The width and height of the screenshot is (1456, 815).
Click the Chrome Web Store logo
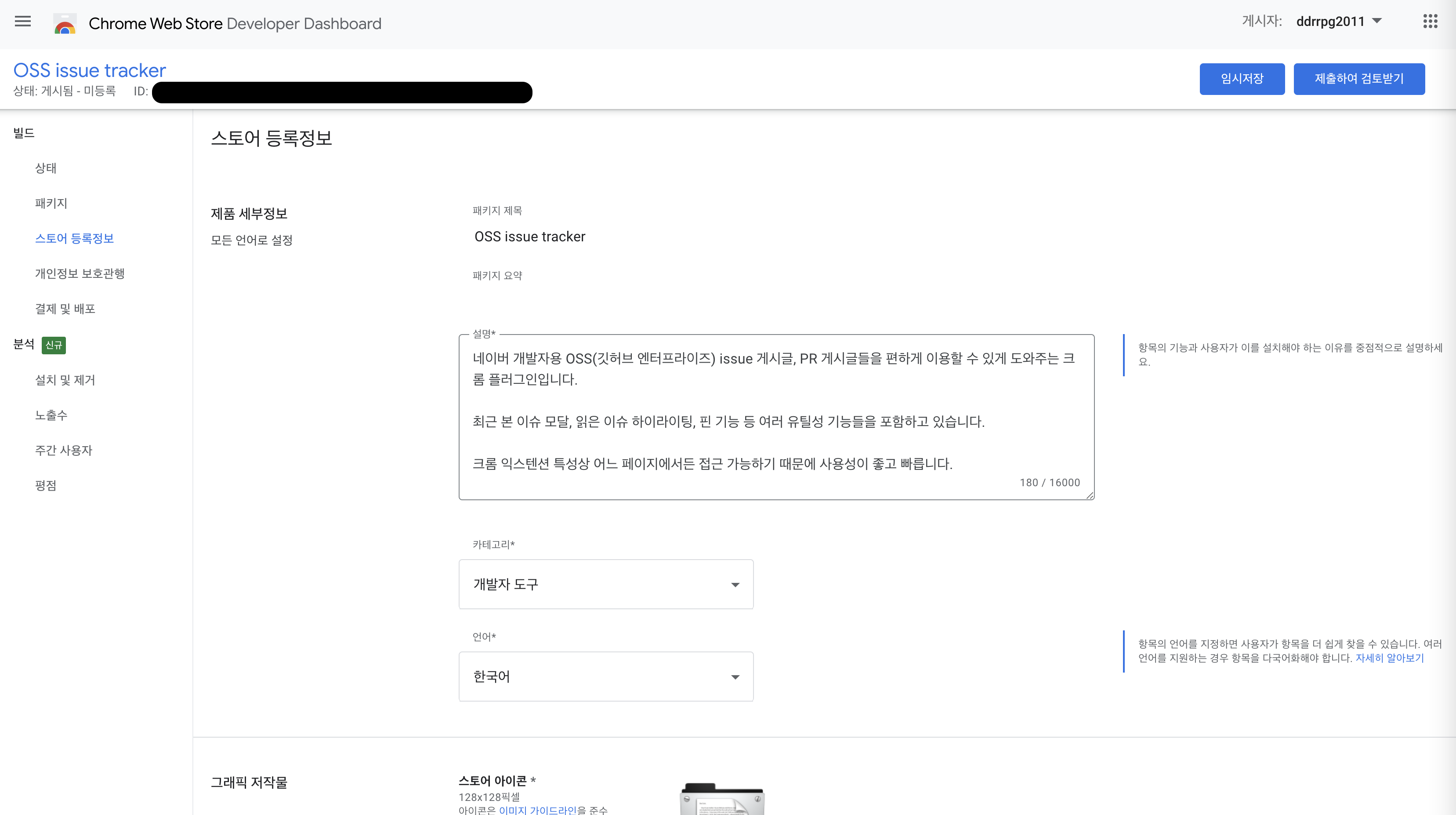click(x=65, y=24)
